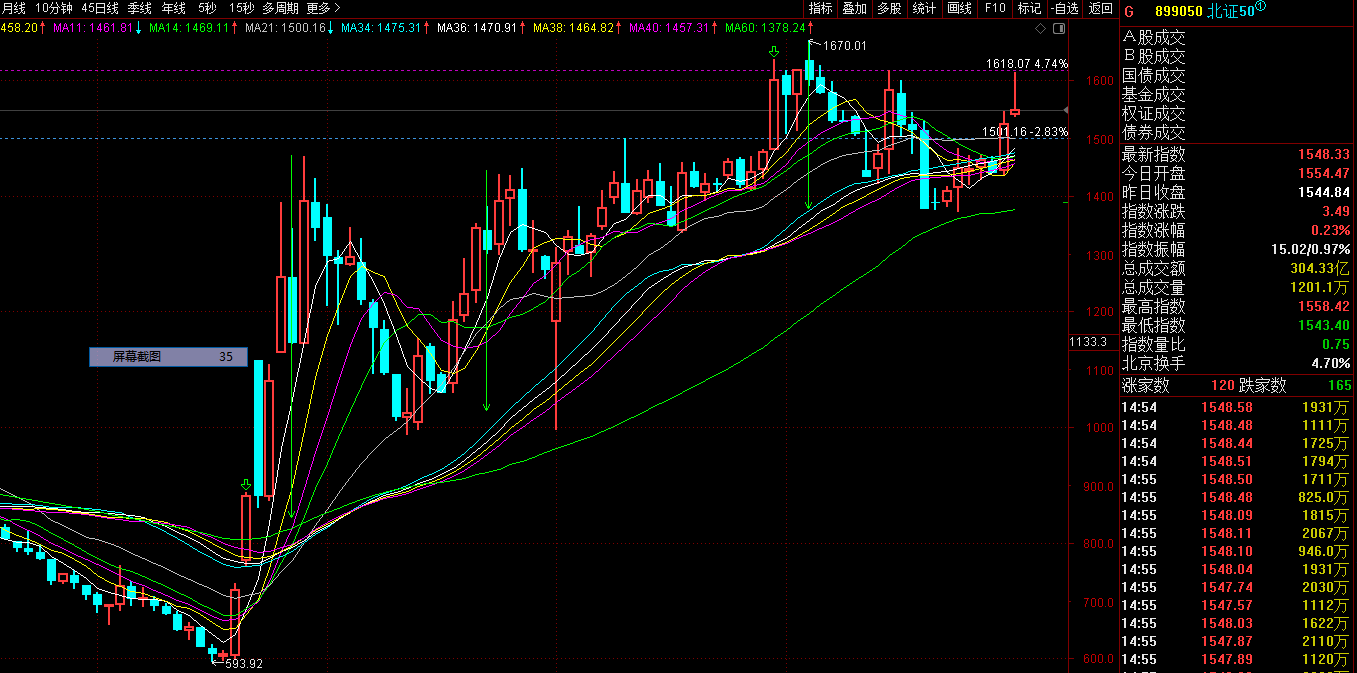Click the MA14 indicator label
The height and width of the screenshot is (673, 1357).
click(189, 27)
